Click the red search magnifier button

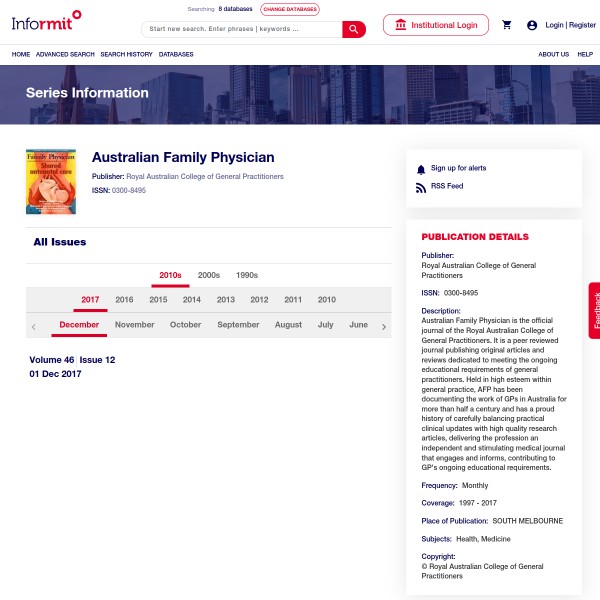tap(354, 29)
